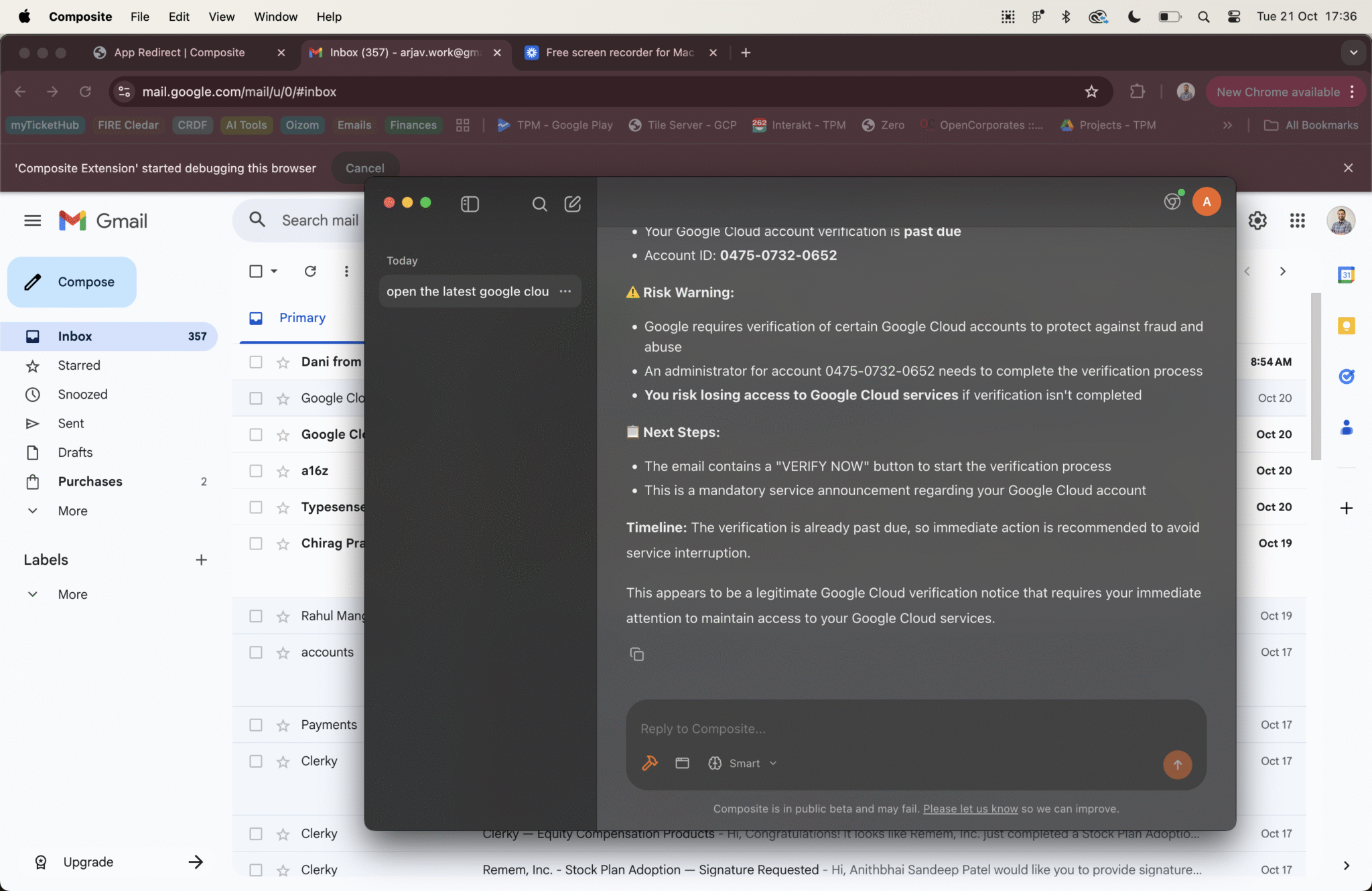Screen dimensions: 1372x891
Task: Click the Please let us know link
Action: (970, 809)
